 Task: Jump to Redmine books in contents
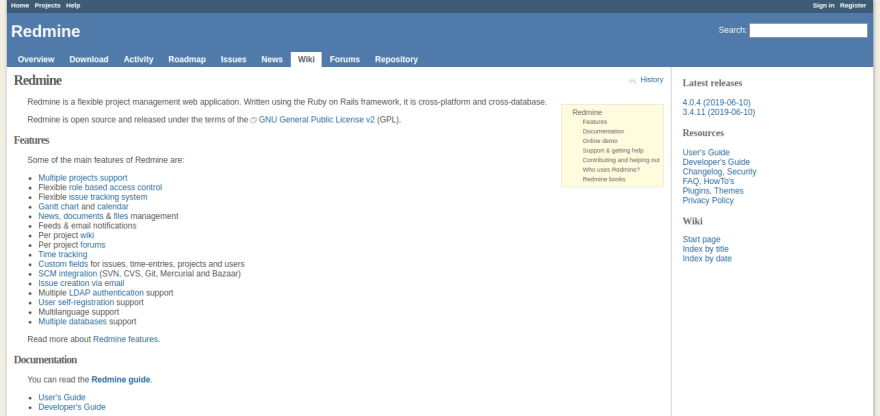[604, 179]
